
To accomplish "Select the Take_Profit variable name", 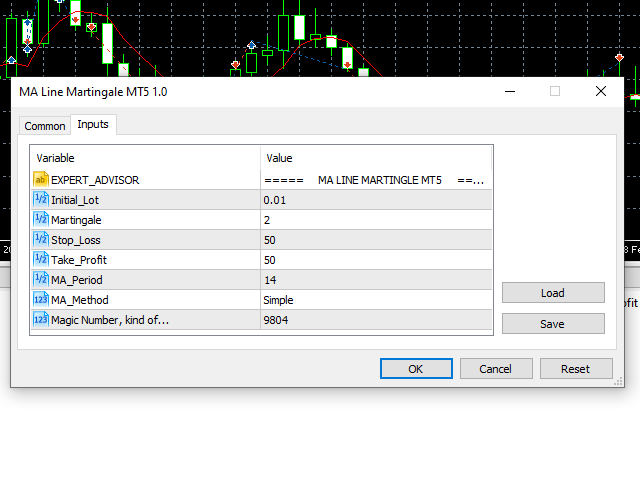I will coord(79,260).
